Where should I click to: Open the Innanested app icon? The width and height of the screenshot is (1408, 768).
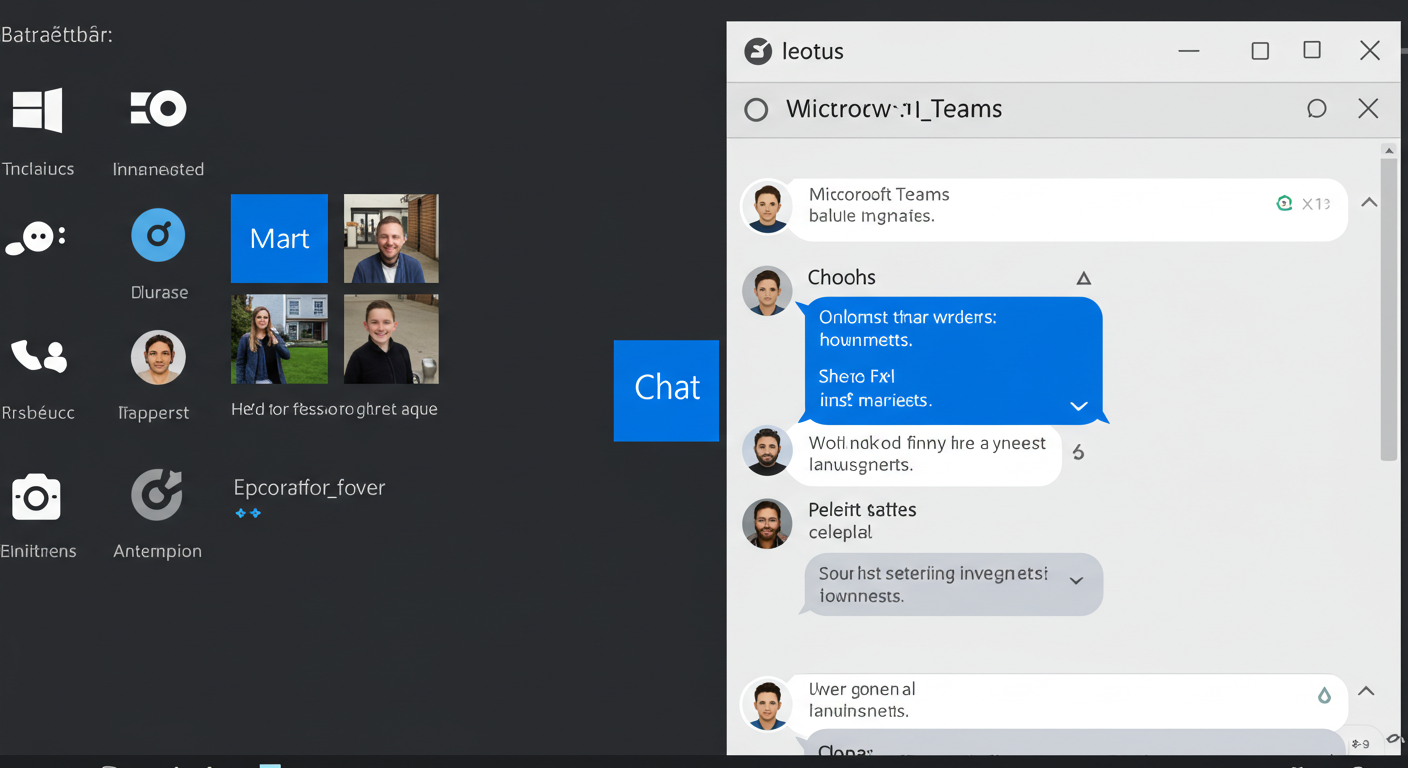tap(158, 109)
